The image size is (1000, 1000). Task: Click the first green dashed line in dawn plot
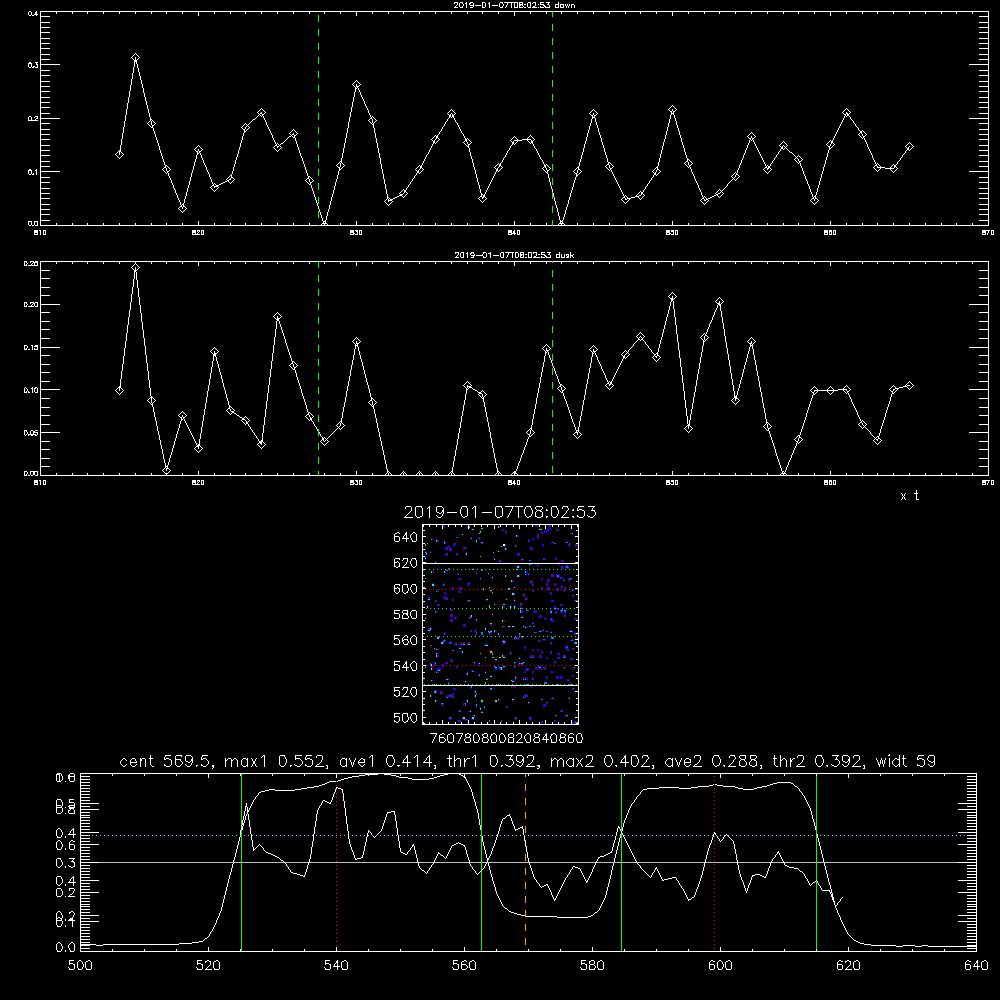318,118
